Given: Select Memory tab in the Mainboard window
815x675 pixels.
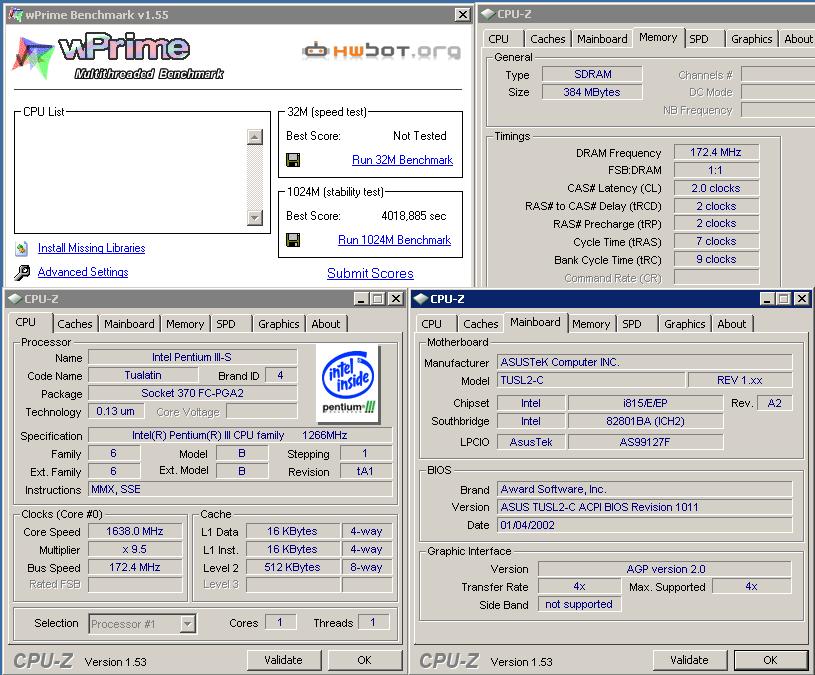Looking at the screenshot, I should coord(591,324).
